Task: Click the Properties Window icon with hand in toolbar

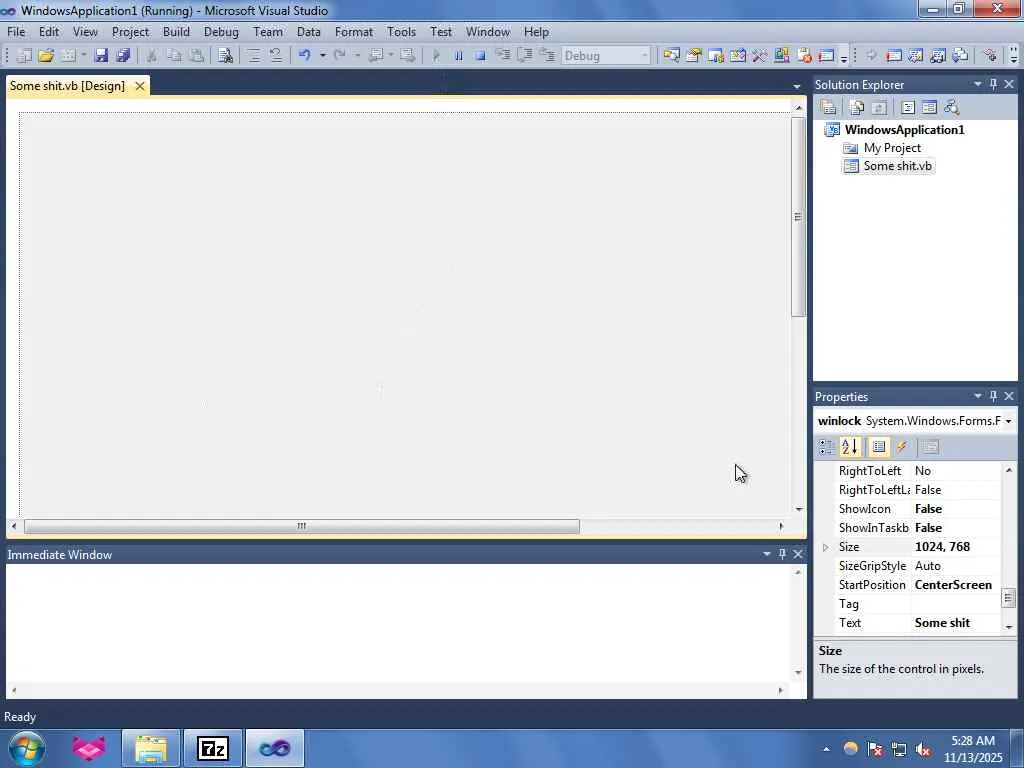Action: point(694,56)
